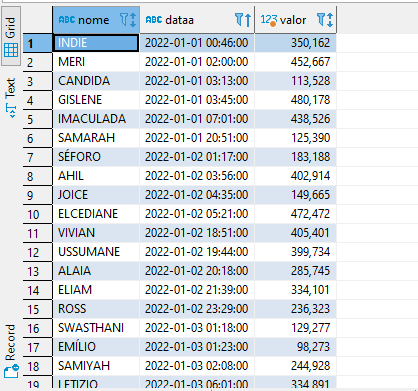Select the valor cell 113,528

coord(296,81)
